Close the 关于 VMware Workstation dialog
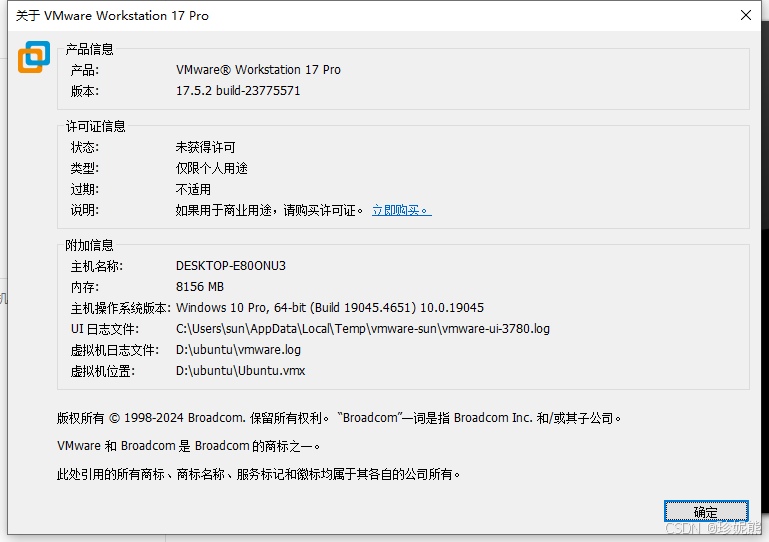Screen dimensions: 769x542 [745, 15]
